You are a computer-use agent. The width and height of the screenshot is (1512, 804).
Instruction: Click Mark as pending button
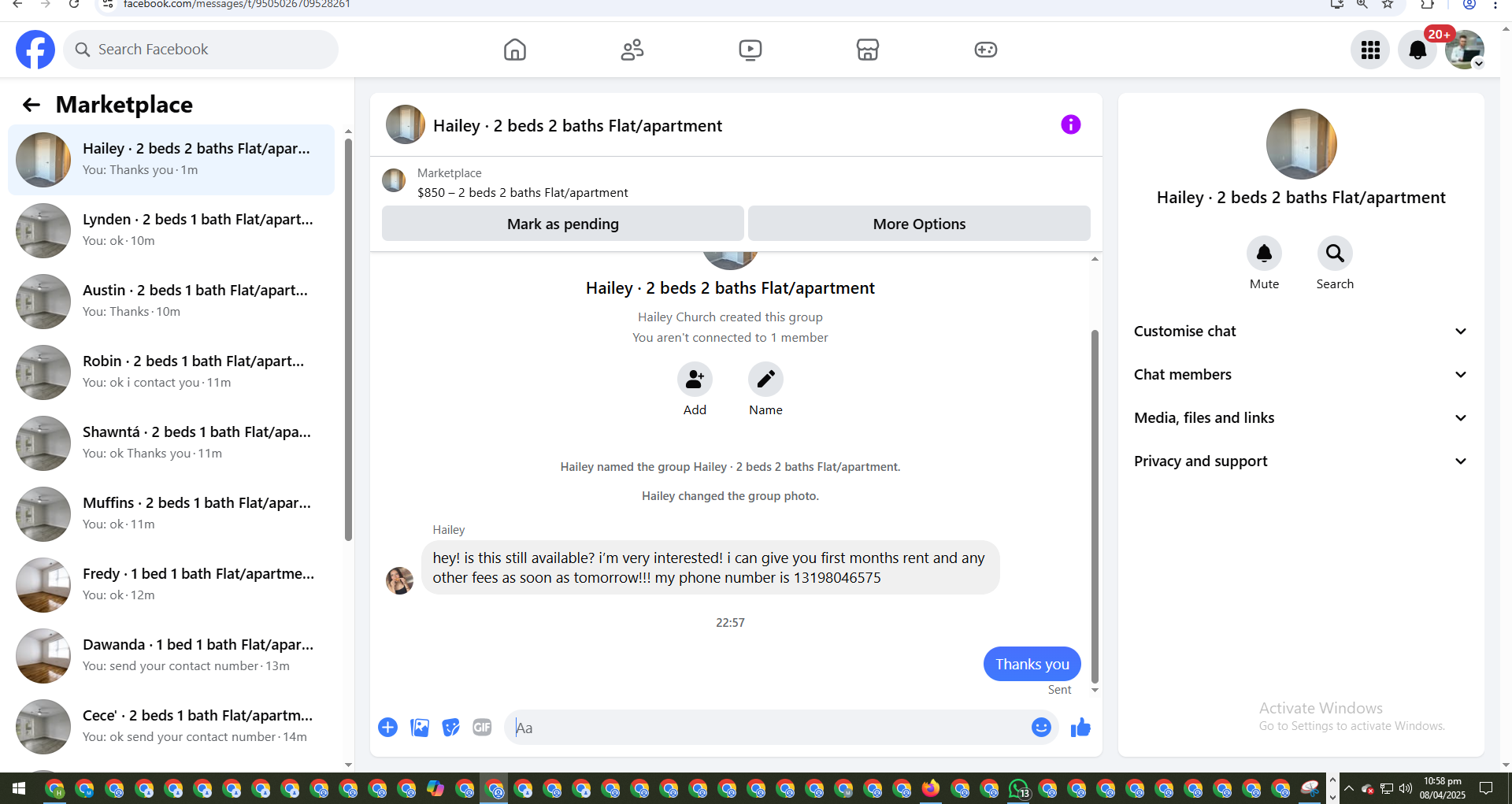pyautogui.click(x=563, y=224)
